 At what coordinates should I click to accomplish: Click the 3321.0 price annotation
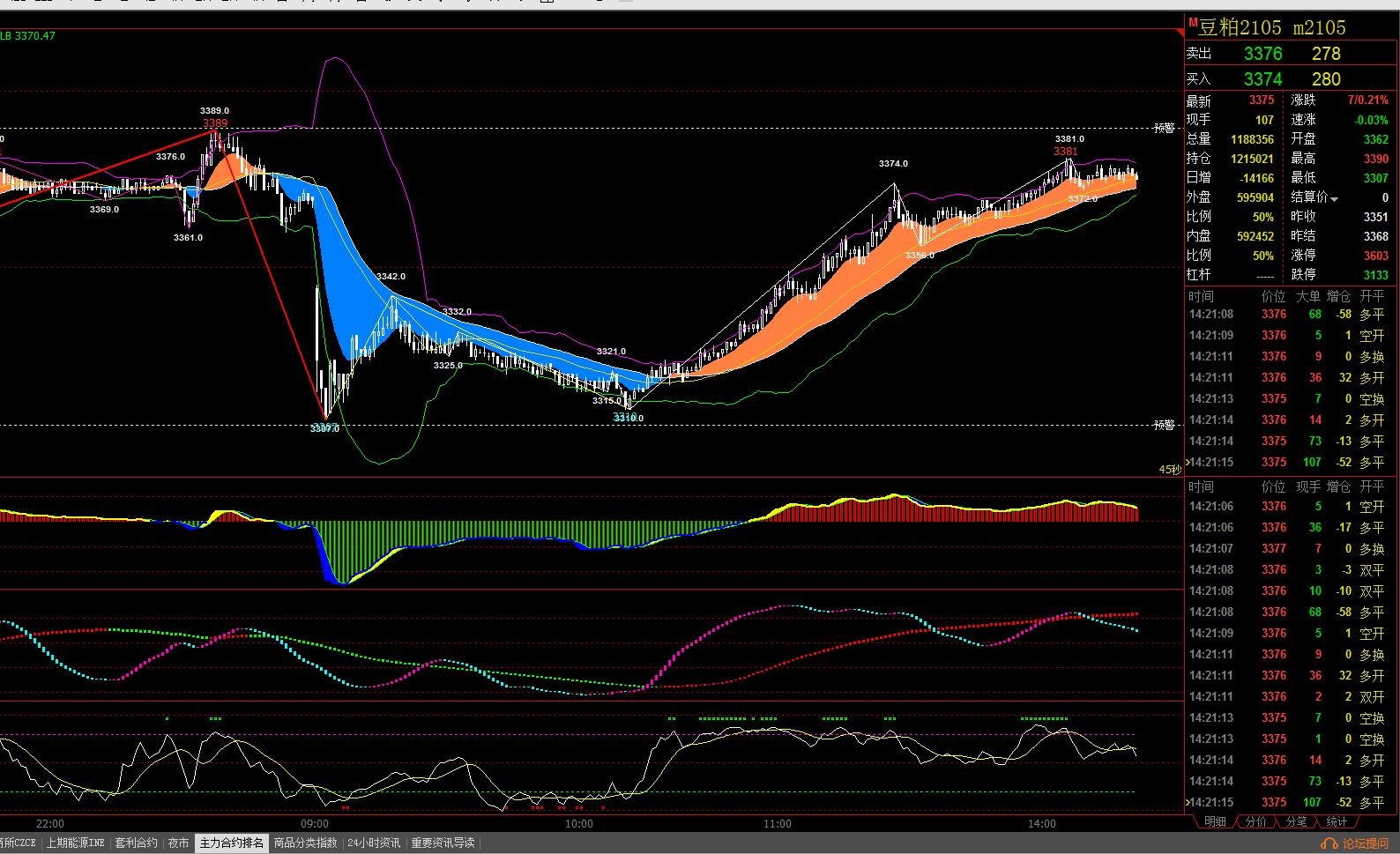[x=611, y=352]
